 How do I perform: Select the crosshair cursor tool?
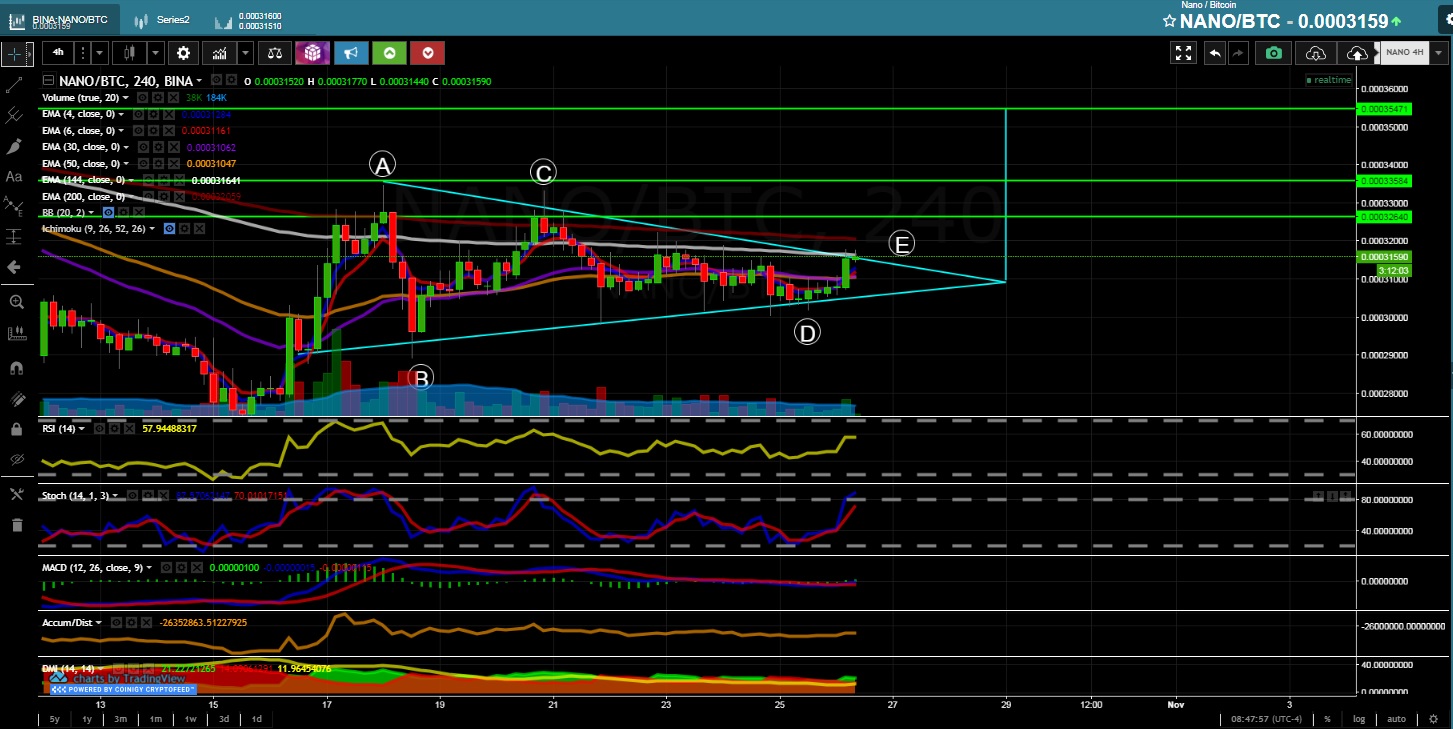15,53
